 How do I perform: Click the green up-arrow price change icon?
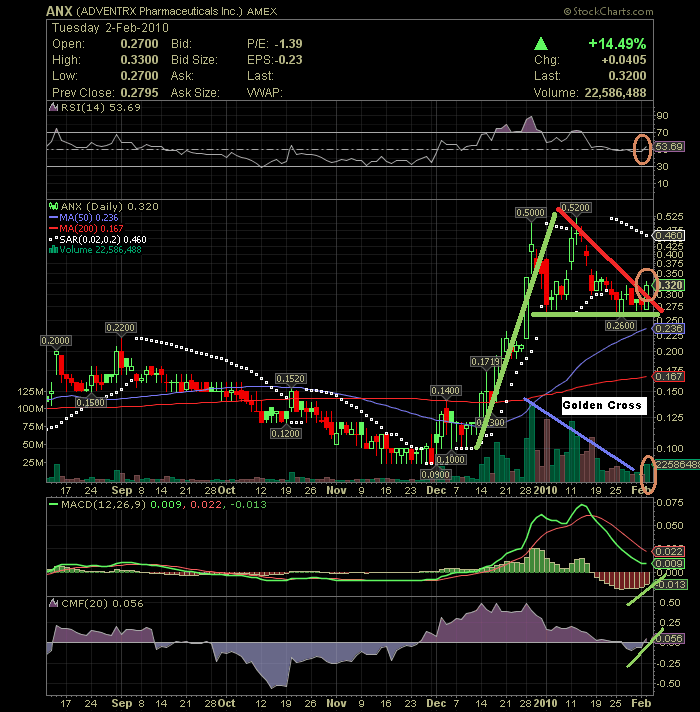coord(541,44)
